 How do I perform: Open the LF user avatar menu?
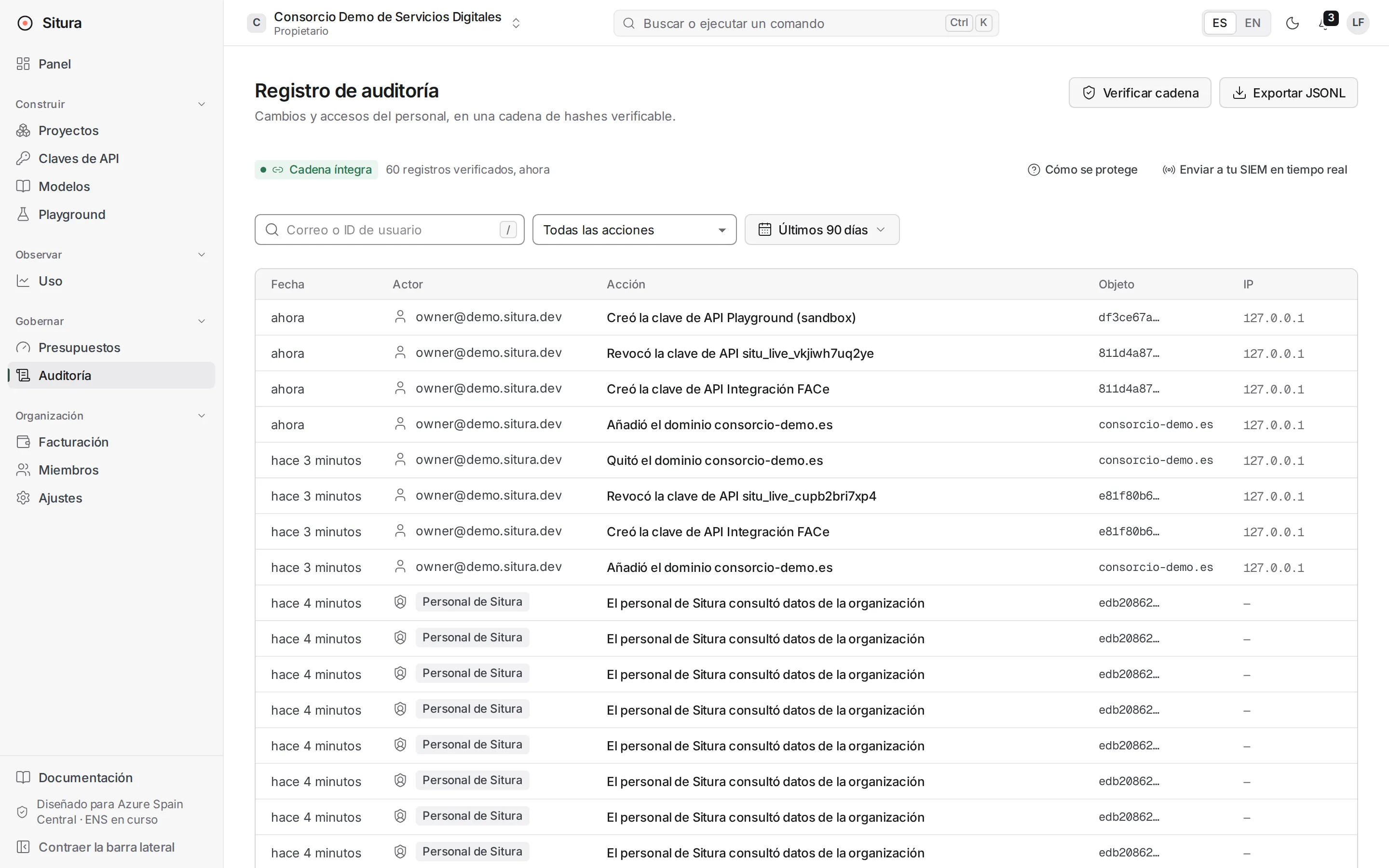tap(1358, 23)
